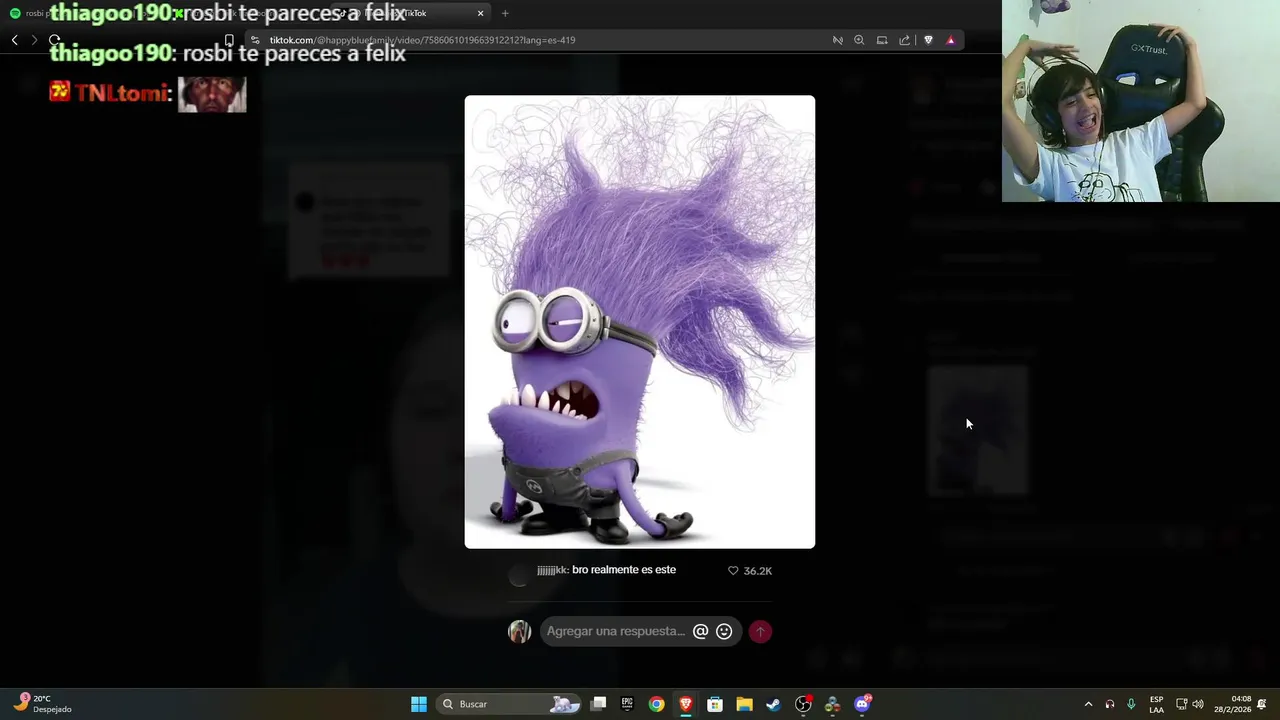Screen dimensions: 1280x720
Task: Open Google Chrome from the taskbar
Action: [656, 704]
